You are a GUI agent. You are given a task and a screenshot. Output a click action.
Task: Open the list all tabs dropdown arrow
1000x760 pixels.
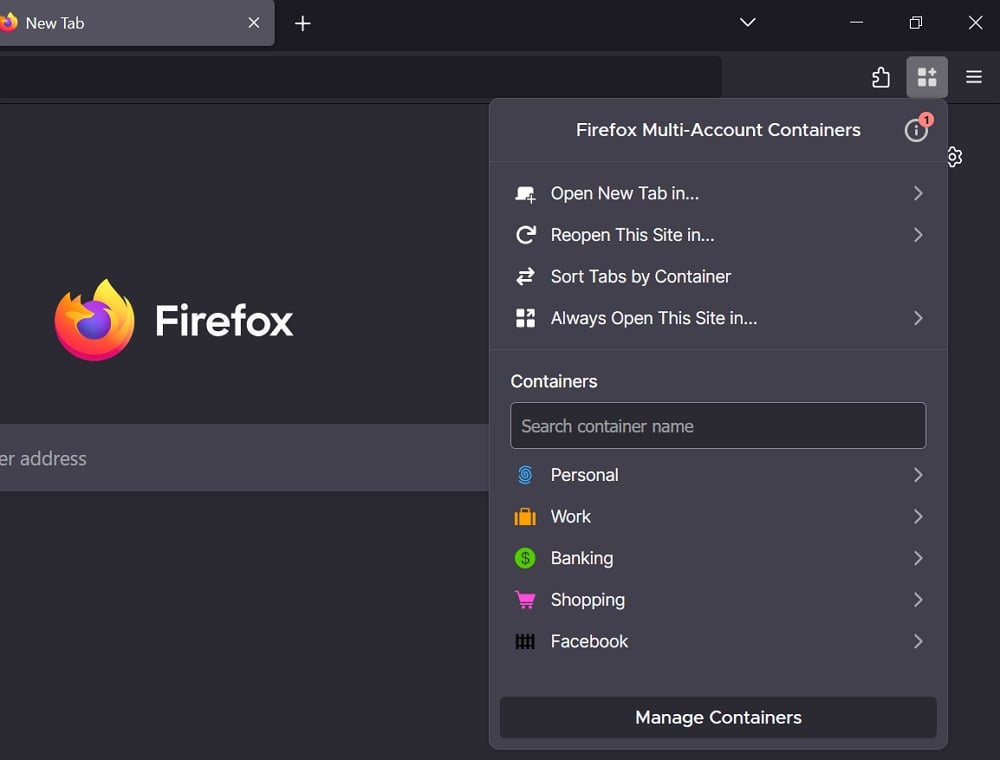tap(747, 22)
